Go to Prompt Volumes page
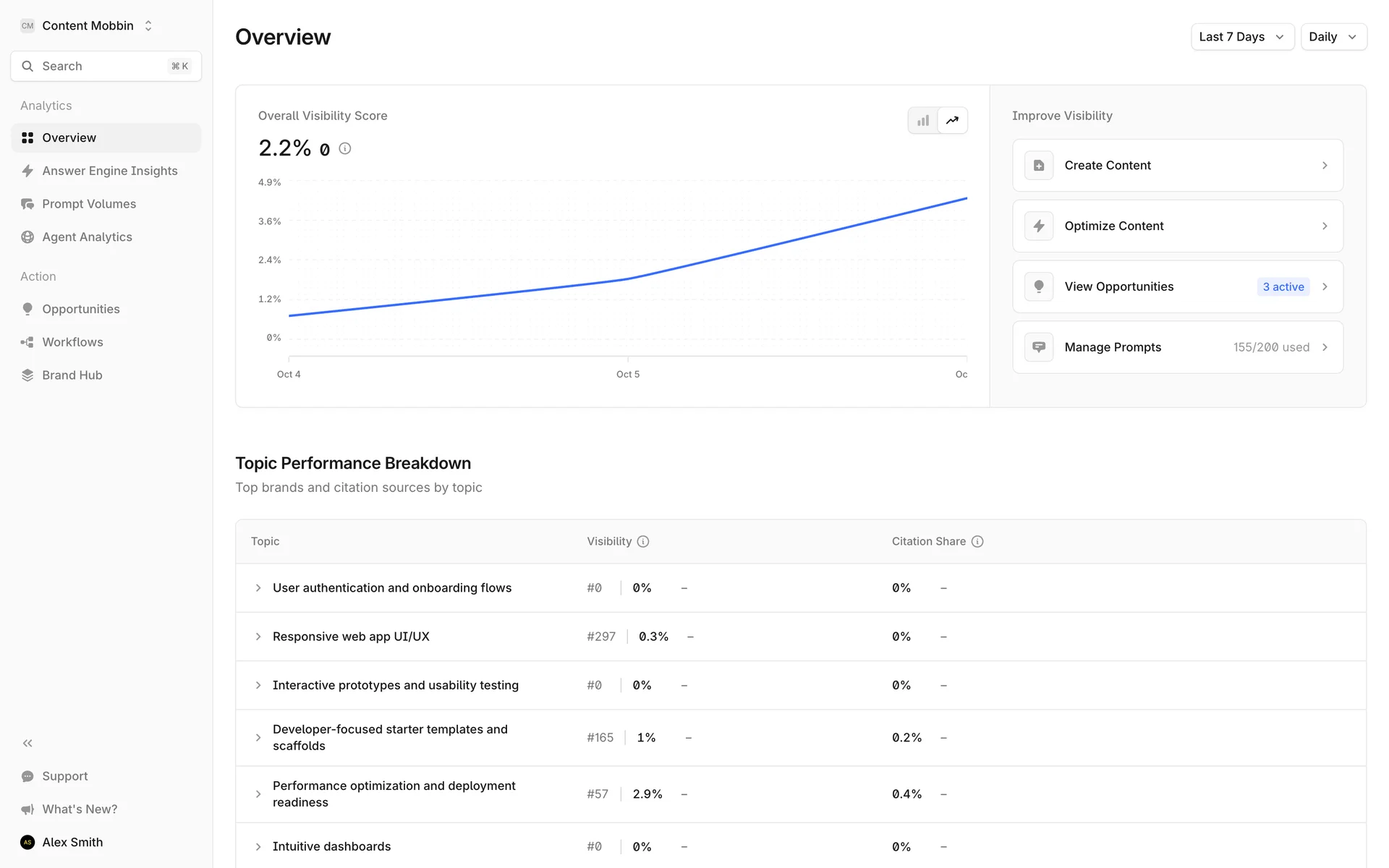Image resolution: width=1389 pixels, height=868 pixels. tap(89, 204)
